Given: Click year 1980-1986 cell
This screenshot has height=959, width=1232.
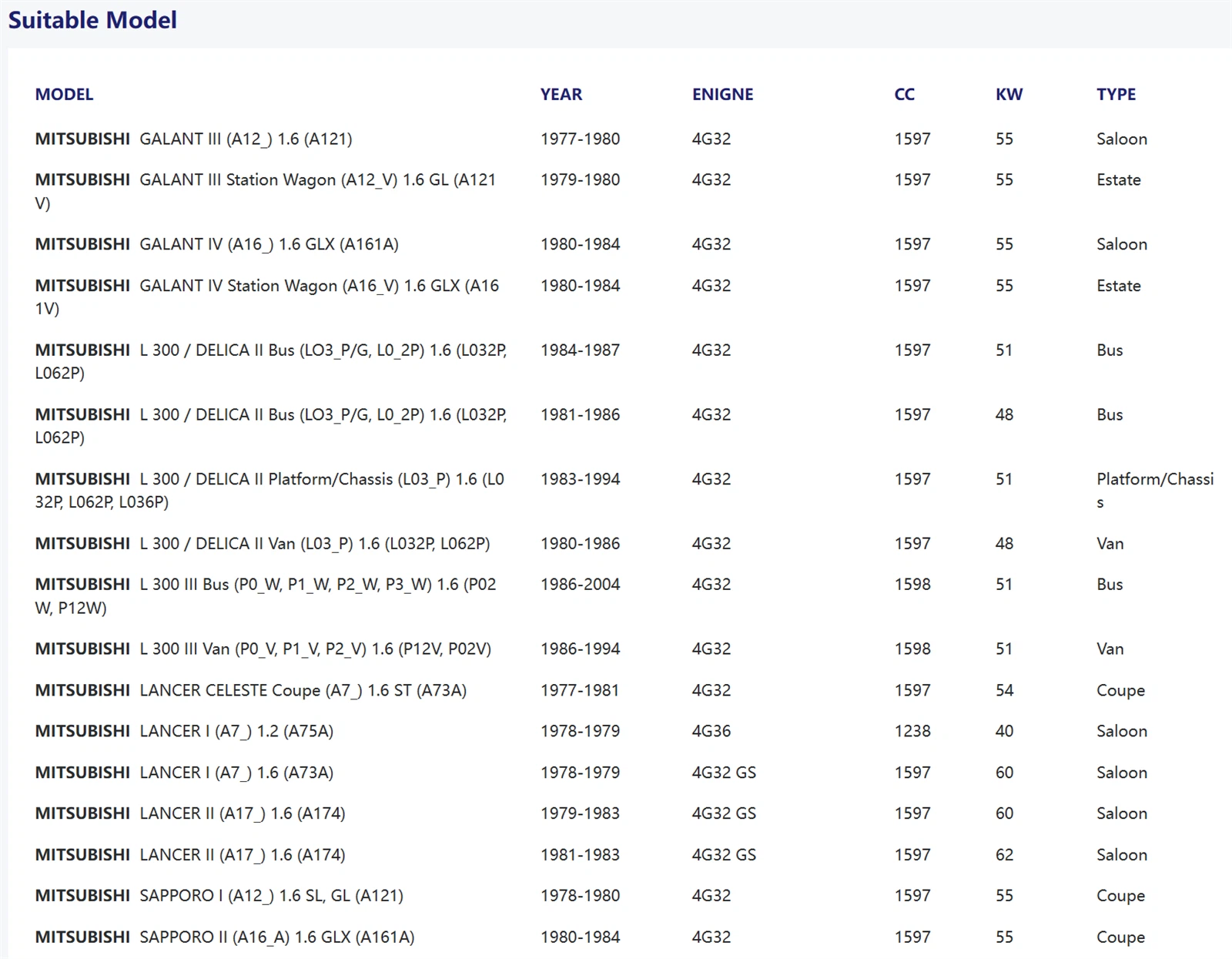Looking at the screenshot, I should click(580, 544).
